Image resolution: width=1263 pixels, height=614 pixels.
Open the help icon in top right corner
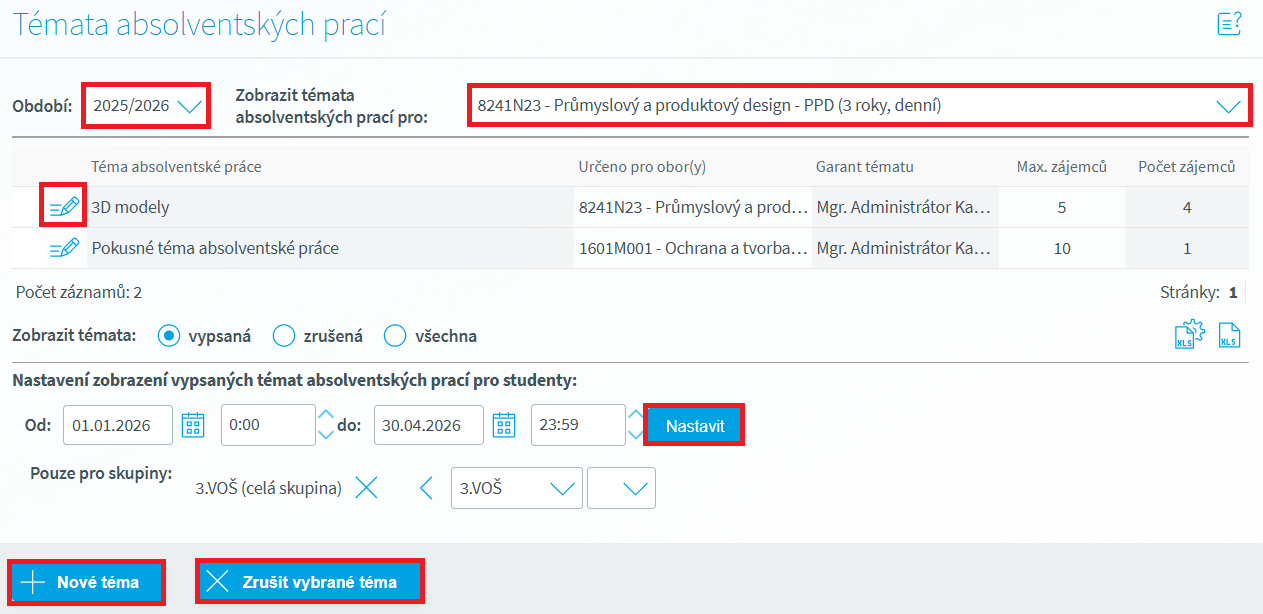pyautogui.click(x=1229, y=24)
